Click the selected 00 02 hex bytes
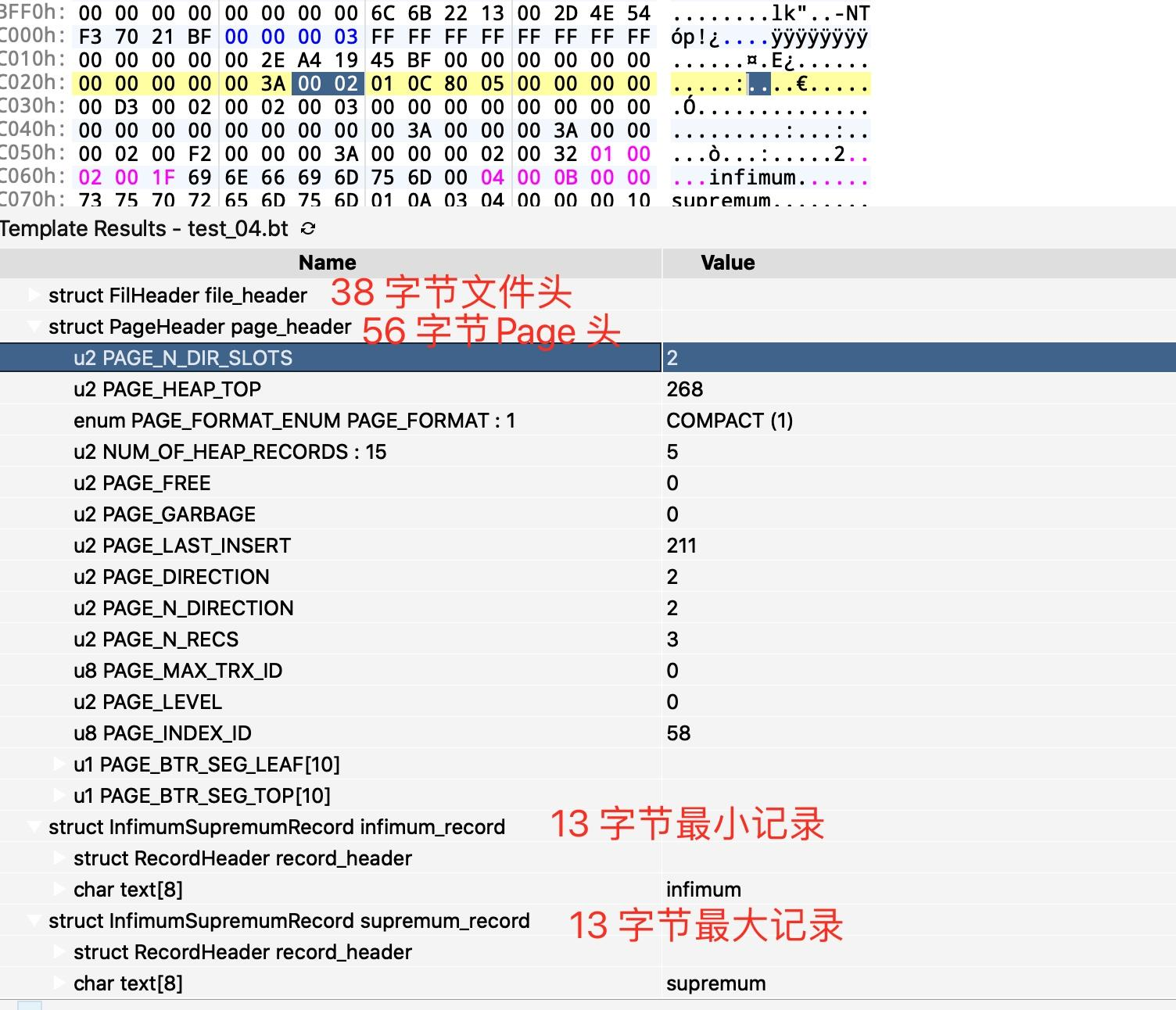 click(x=328, y=84)
